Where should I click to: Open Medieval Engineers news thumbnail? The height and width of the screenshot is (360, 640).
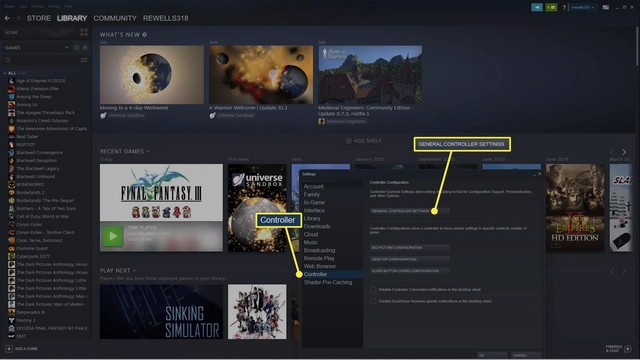coord(370,75)
